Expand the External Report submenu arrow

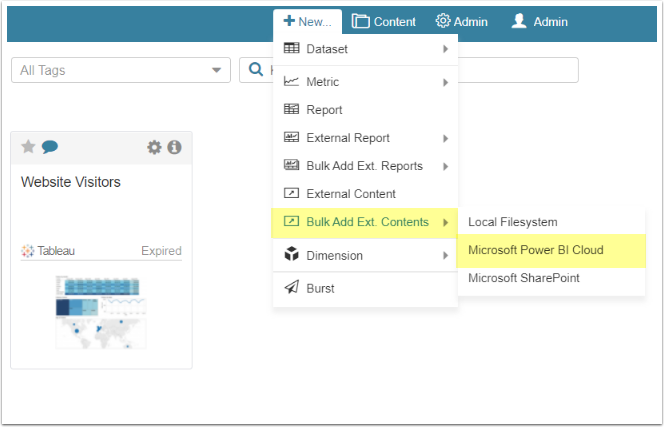[445, 138]
